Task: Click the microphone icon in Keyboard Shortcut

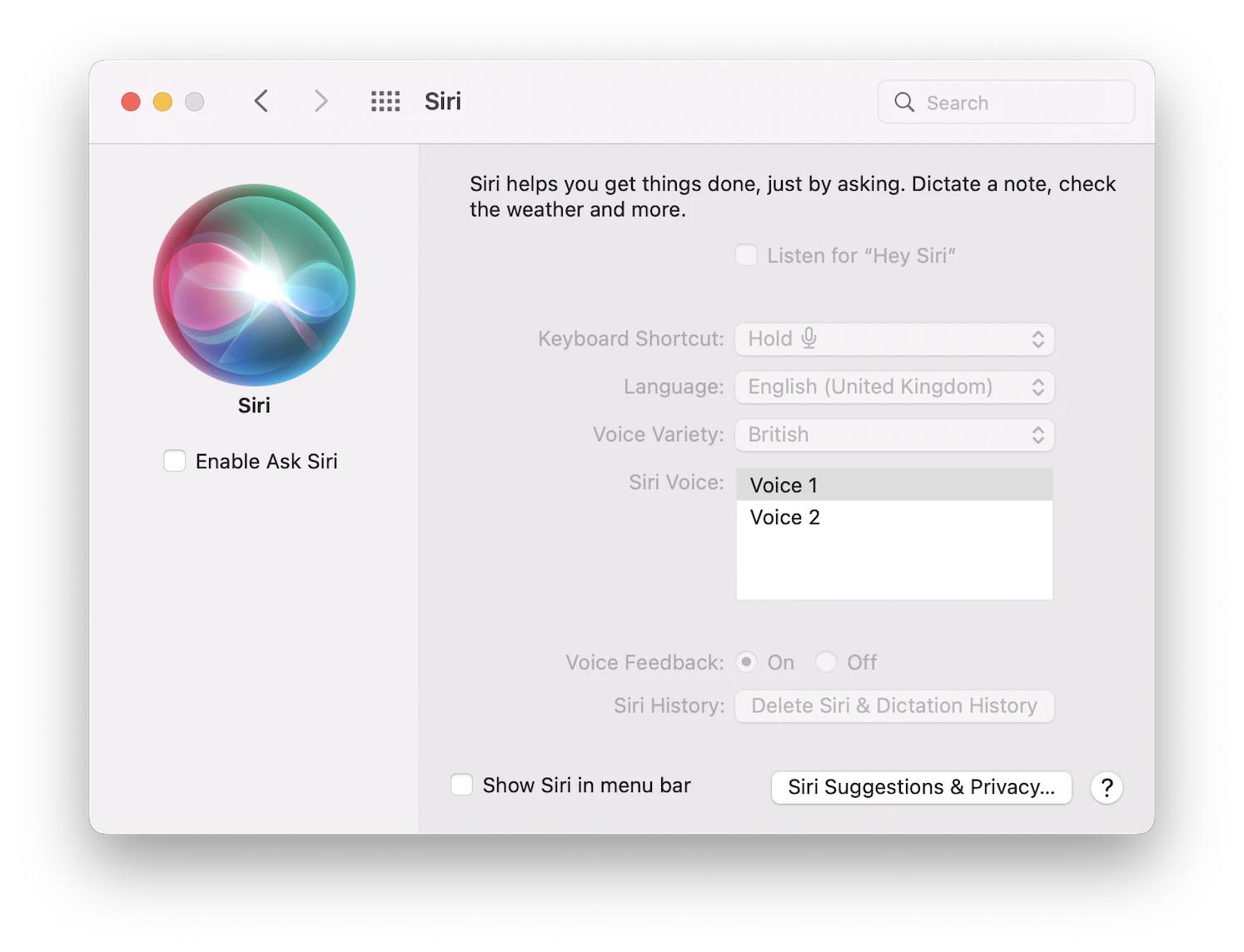Action: [810, 339]
